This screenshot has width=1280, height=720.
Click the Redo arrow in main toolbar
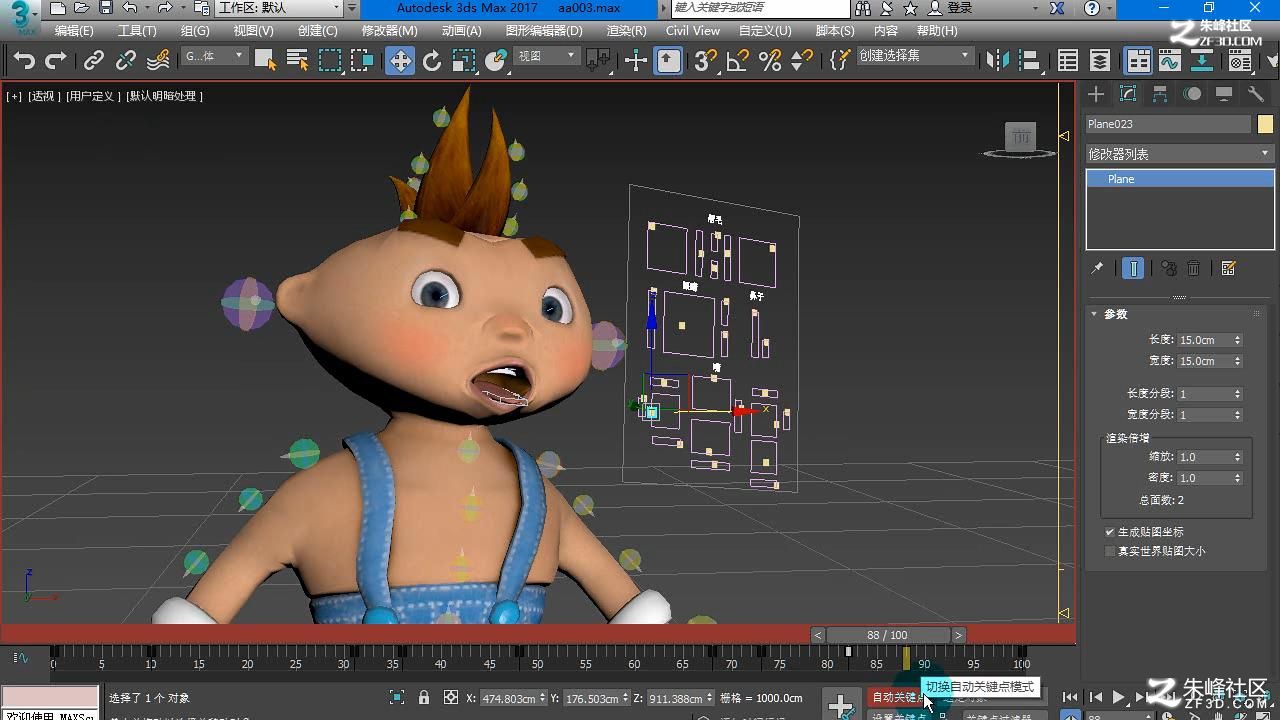(56, 61)
